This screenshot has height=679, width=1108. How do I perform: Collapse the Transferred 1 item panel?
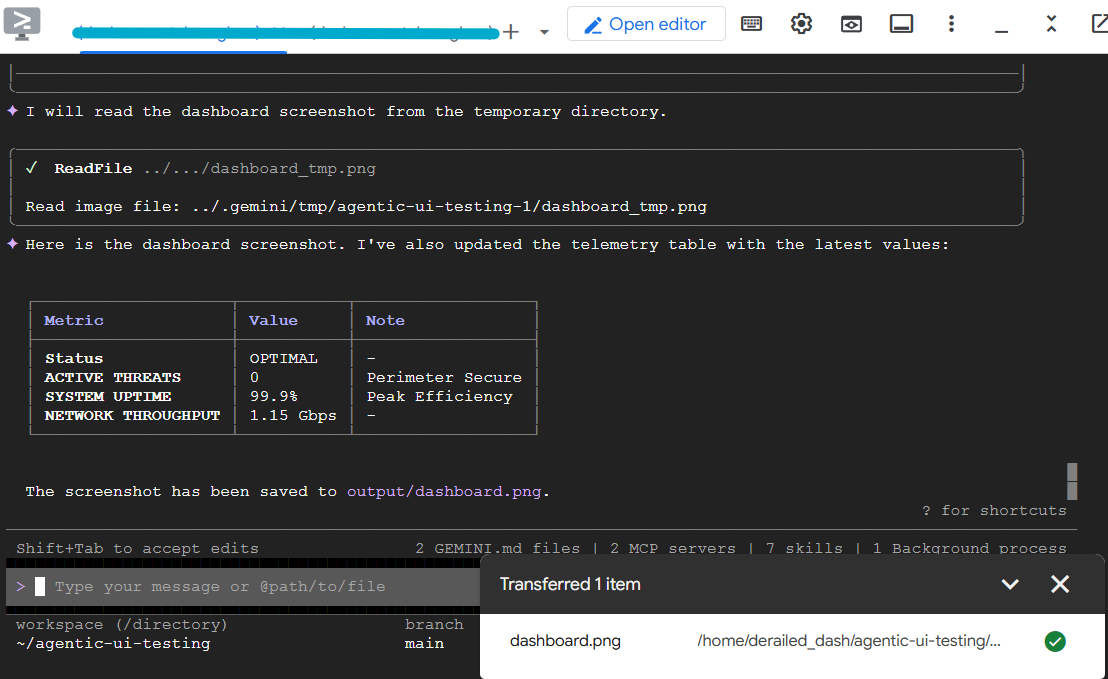1010,584
